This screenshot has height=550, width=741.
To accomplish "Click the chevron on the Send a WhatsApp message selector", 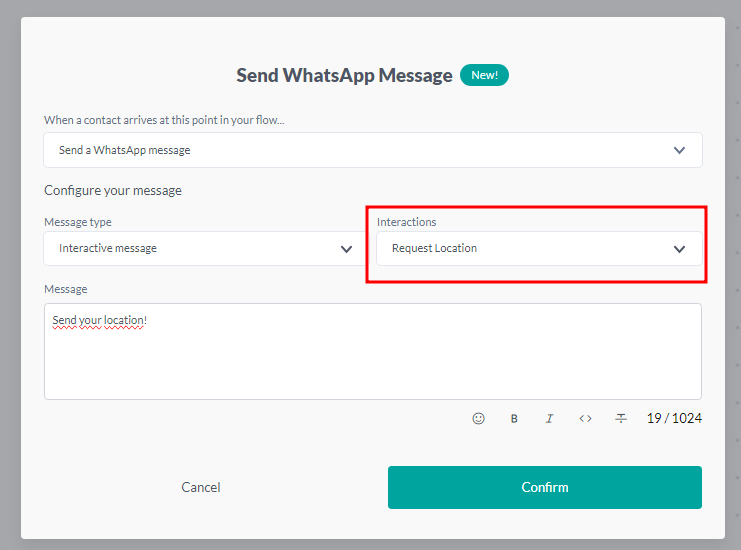I will pyautogui.click(x=679, y=150).
